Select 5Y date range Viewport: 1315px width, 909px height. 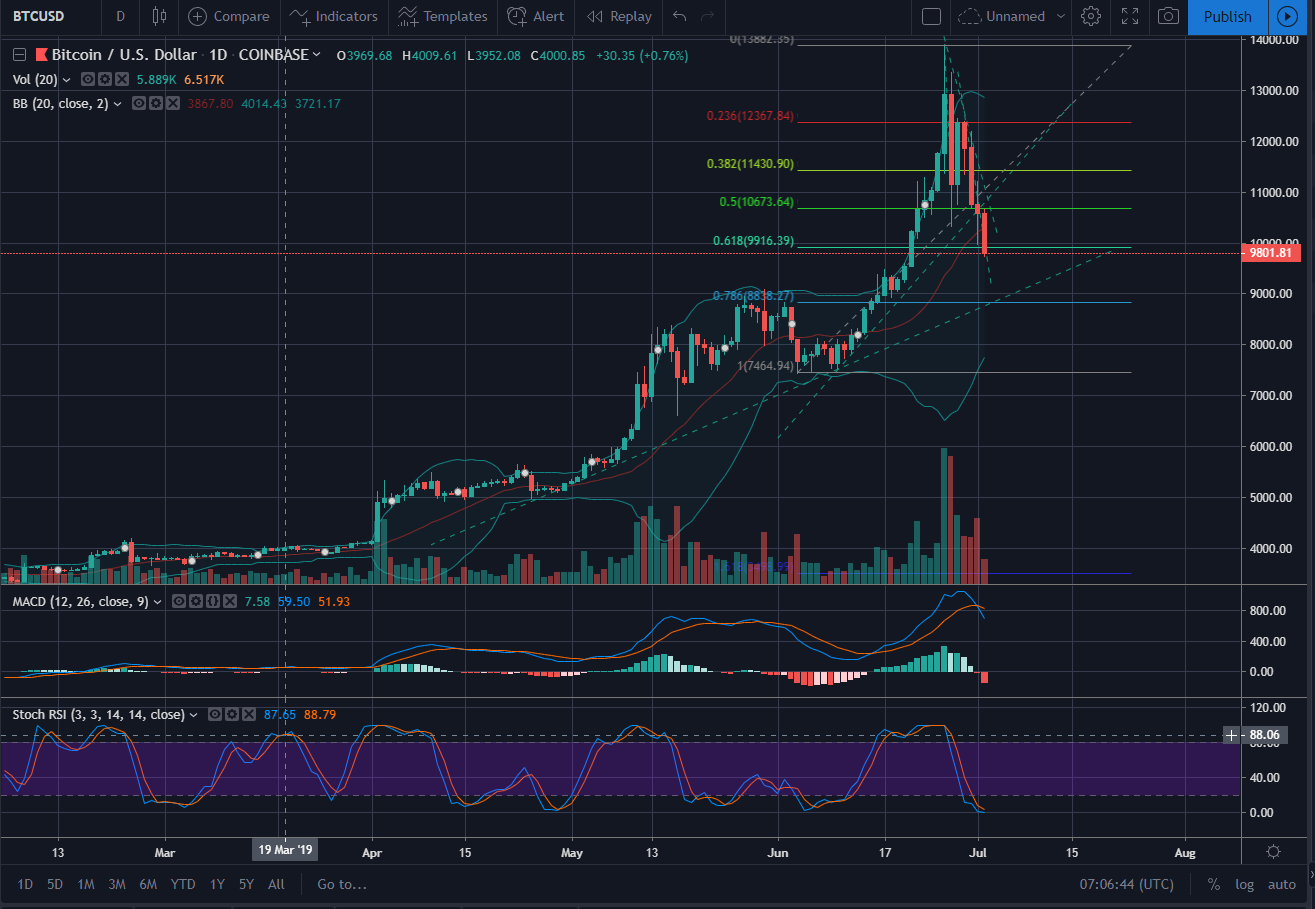tap(246, 884)
